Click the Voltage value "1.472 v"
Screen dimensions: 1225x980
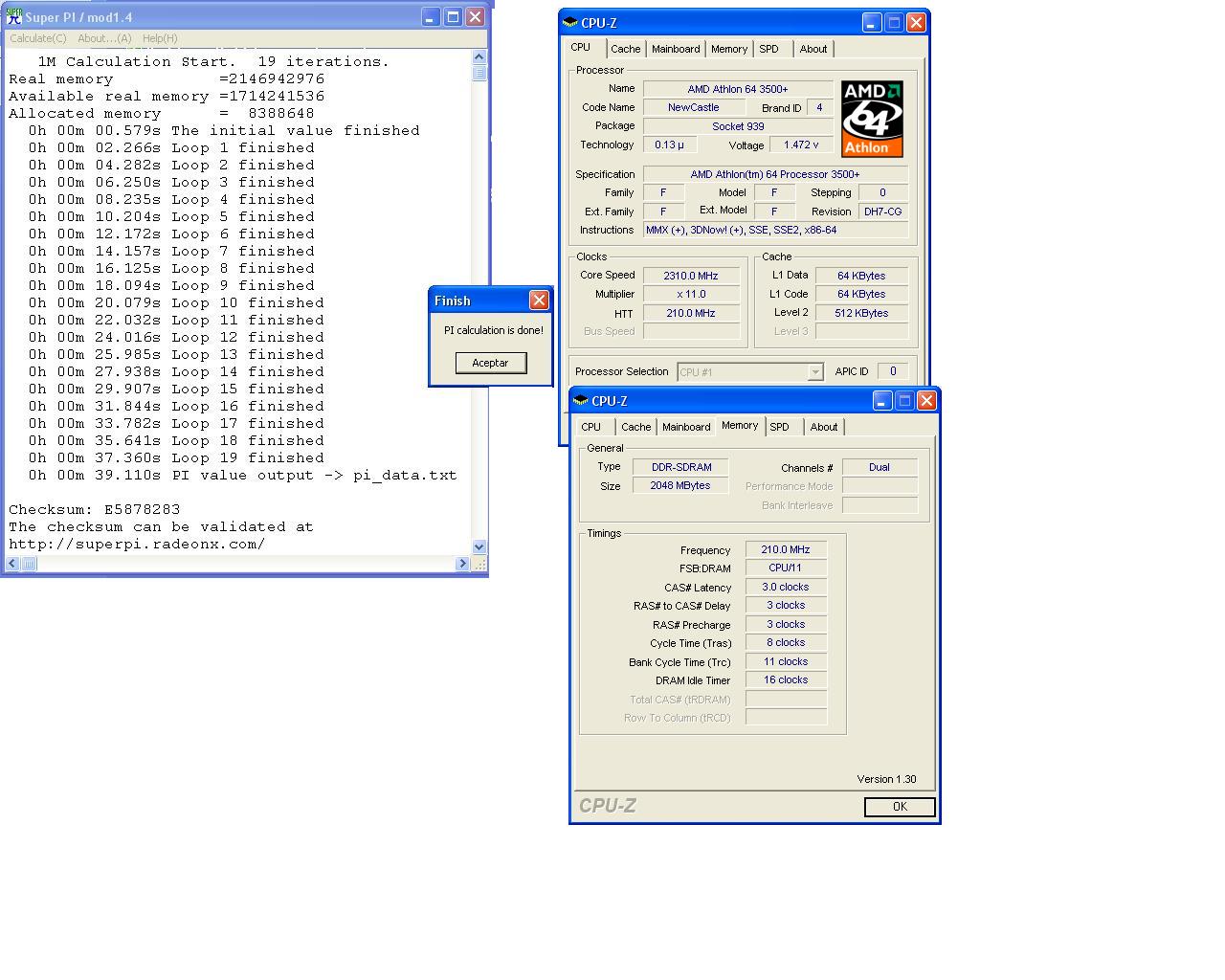[x=801, y=145]
